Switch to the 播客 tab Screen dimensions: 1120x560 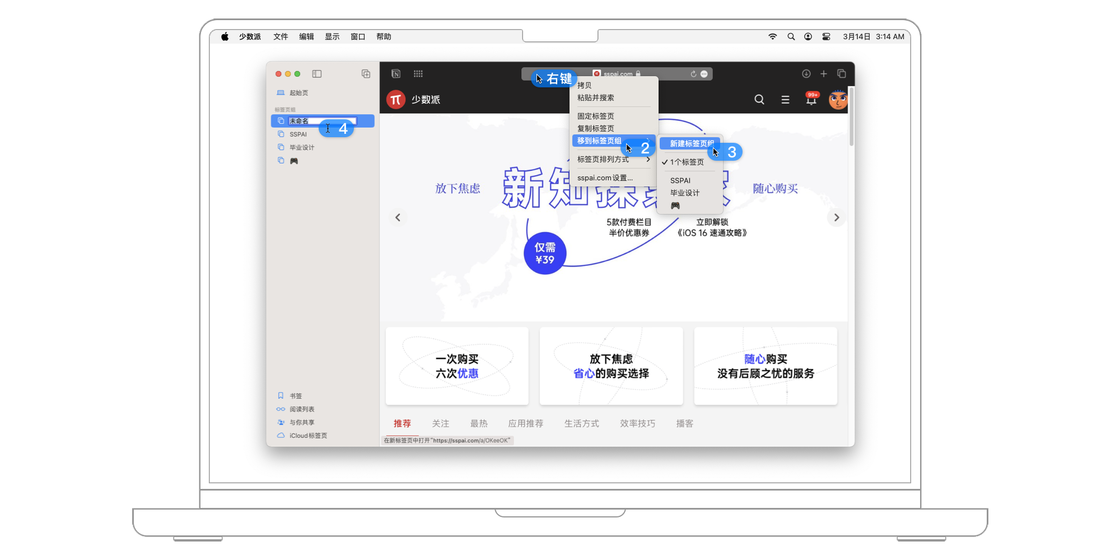(684, 424)
